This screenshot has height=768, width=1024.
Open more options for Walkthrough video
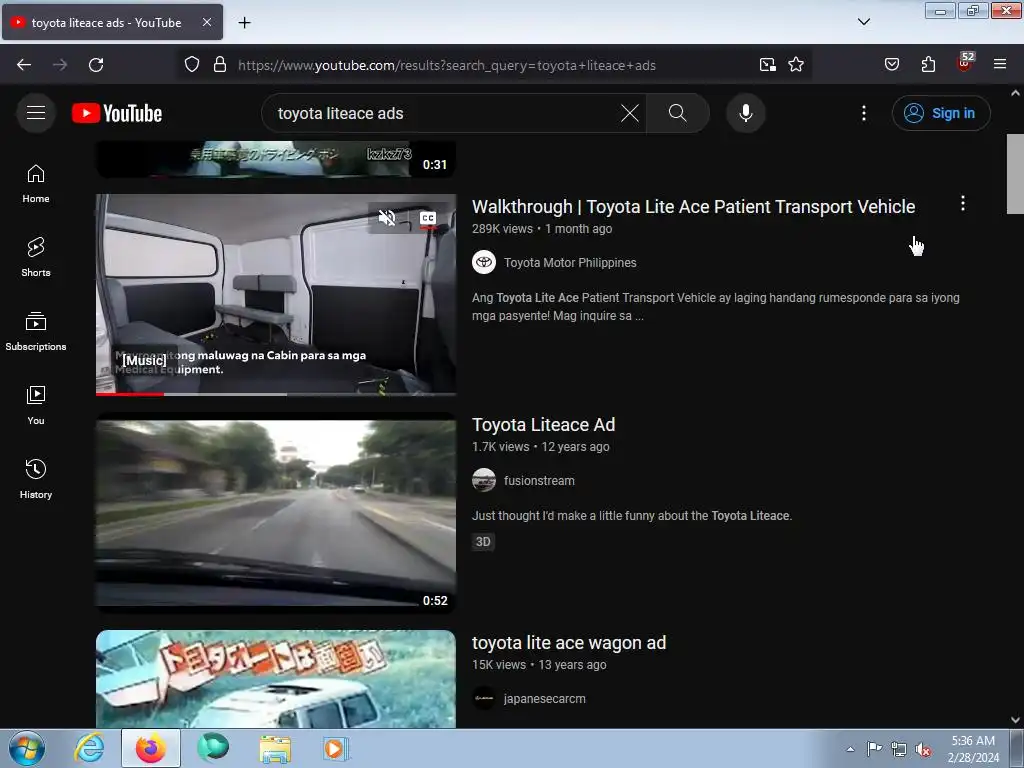pyautogui.click(x=962, y=203)
